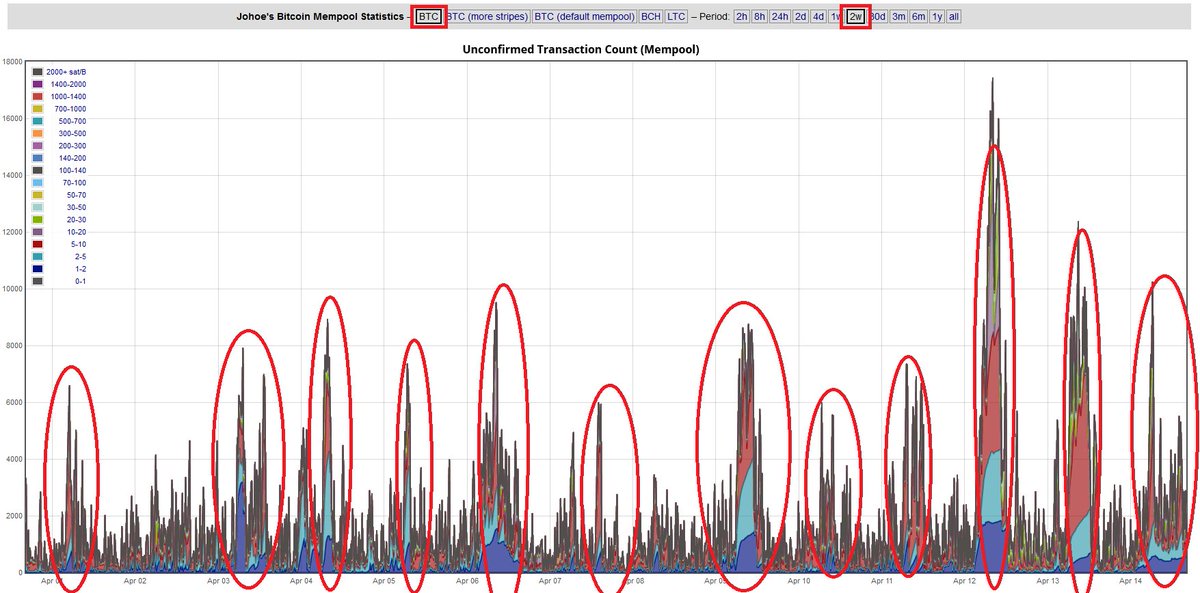Screen dimensions: 1200x593
Task: Click the 'Apr 03' x-axis label
Action: (218, 581)
